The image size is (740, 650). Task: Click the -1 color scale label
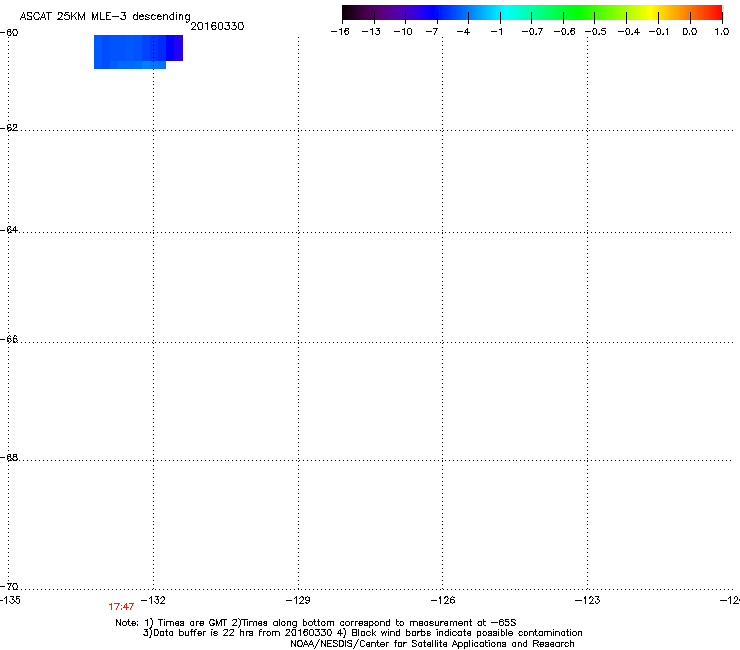[496, 32]
